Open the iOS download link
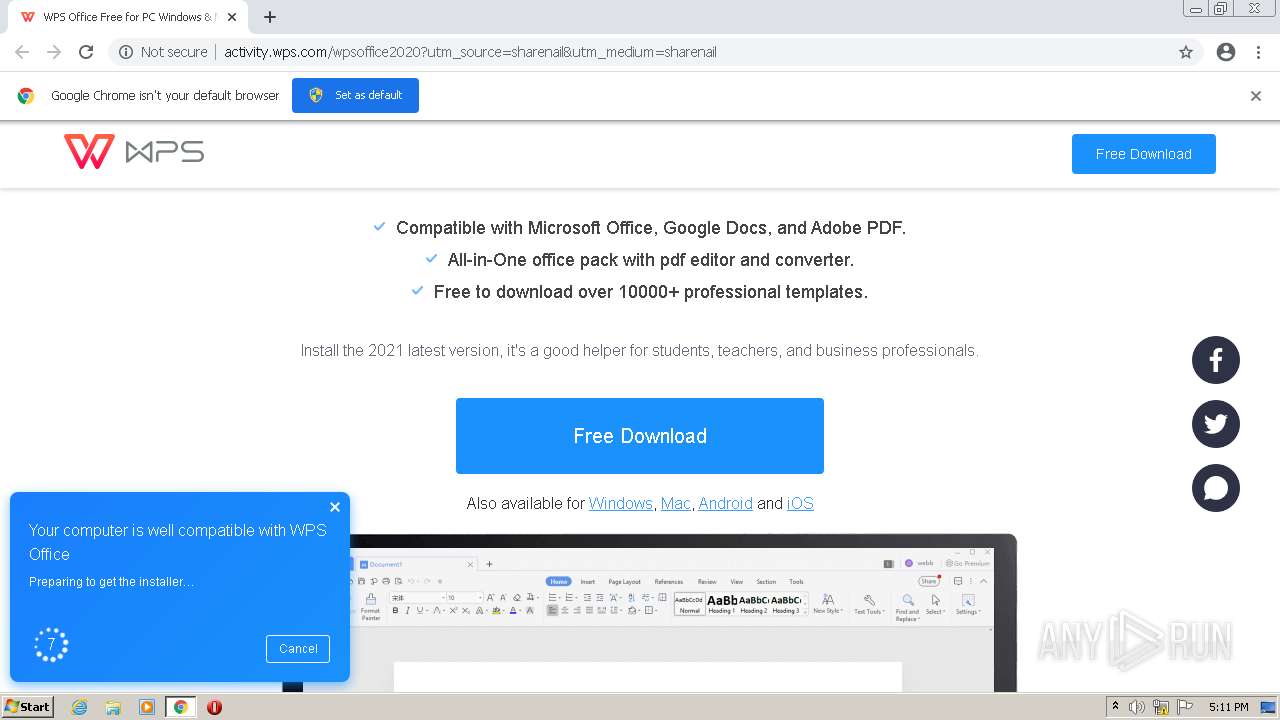The image size is (1280, 720). click(800, 503)
